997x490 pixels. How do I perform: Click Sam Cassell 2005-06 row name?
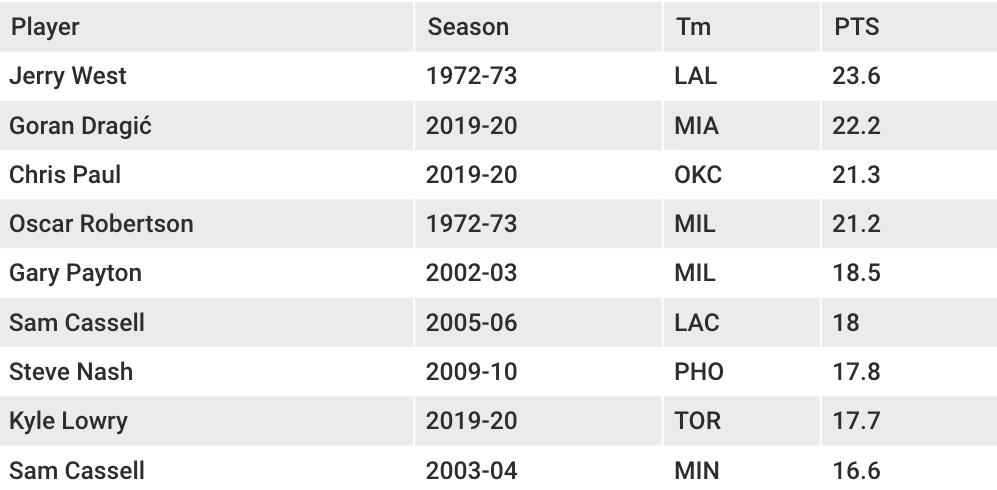coord(77,322)
